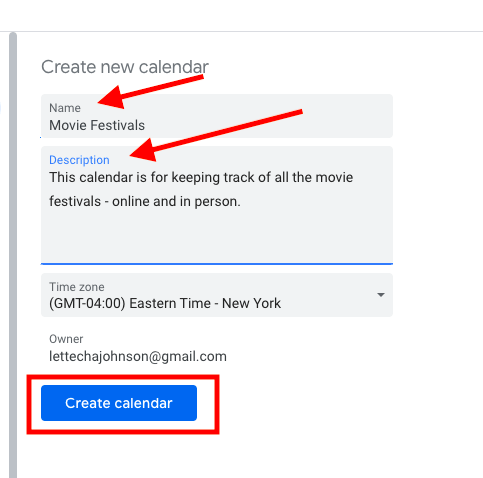Focus the Name field containing Movie Festivals
The width and height of the screenshot is (483, 478).
click(217, 116)
